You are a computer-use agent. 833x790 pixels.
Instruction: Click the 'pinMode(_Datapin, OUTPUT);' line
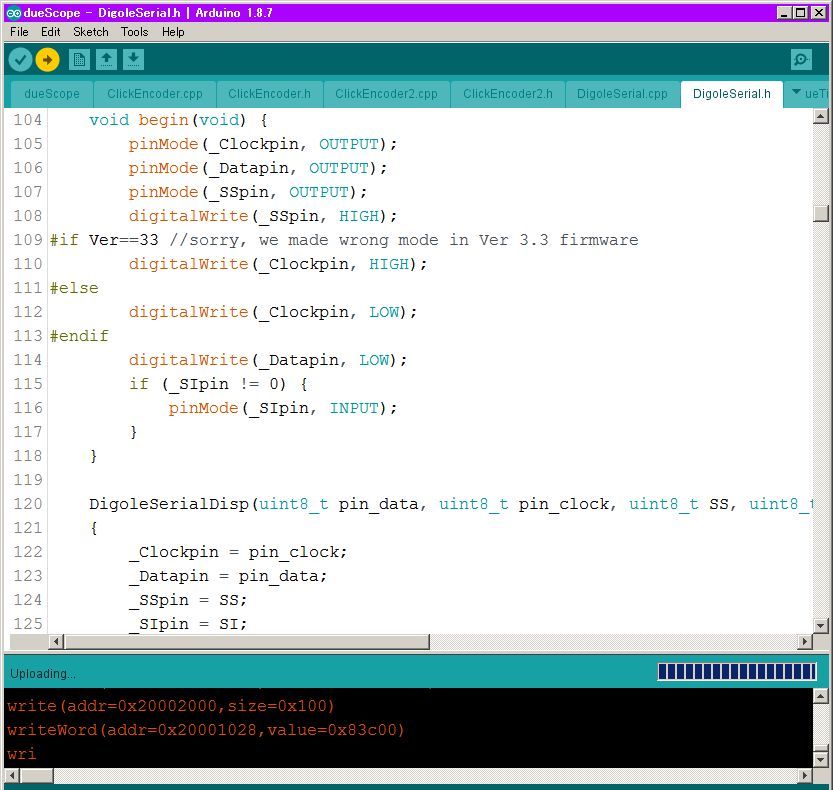pyautogui.click(x=258, y=168)
